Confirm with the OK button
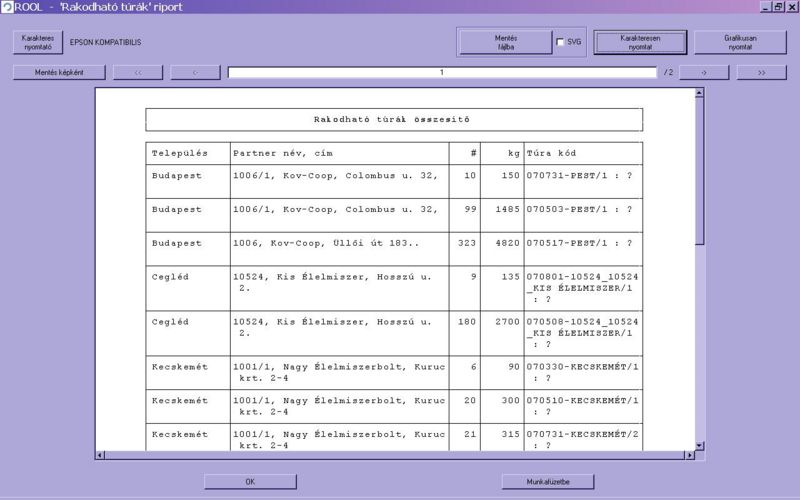 pos(250,482)
